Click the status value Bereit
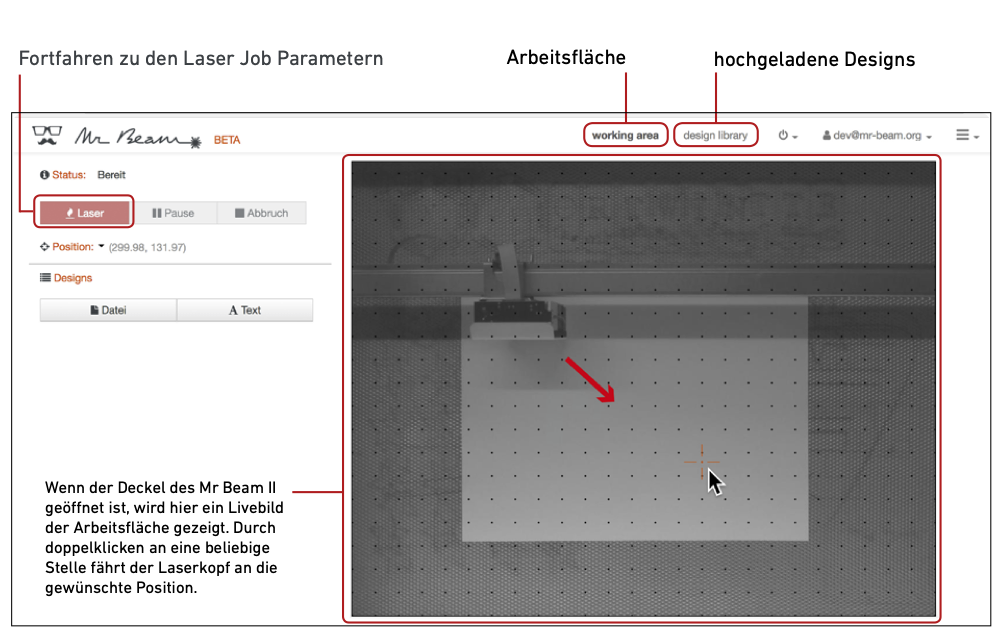Image resolution: width=1003 pixels, height=638 pixels. 111,175
